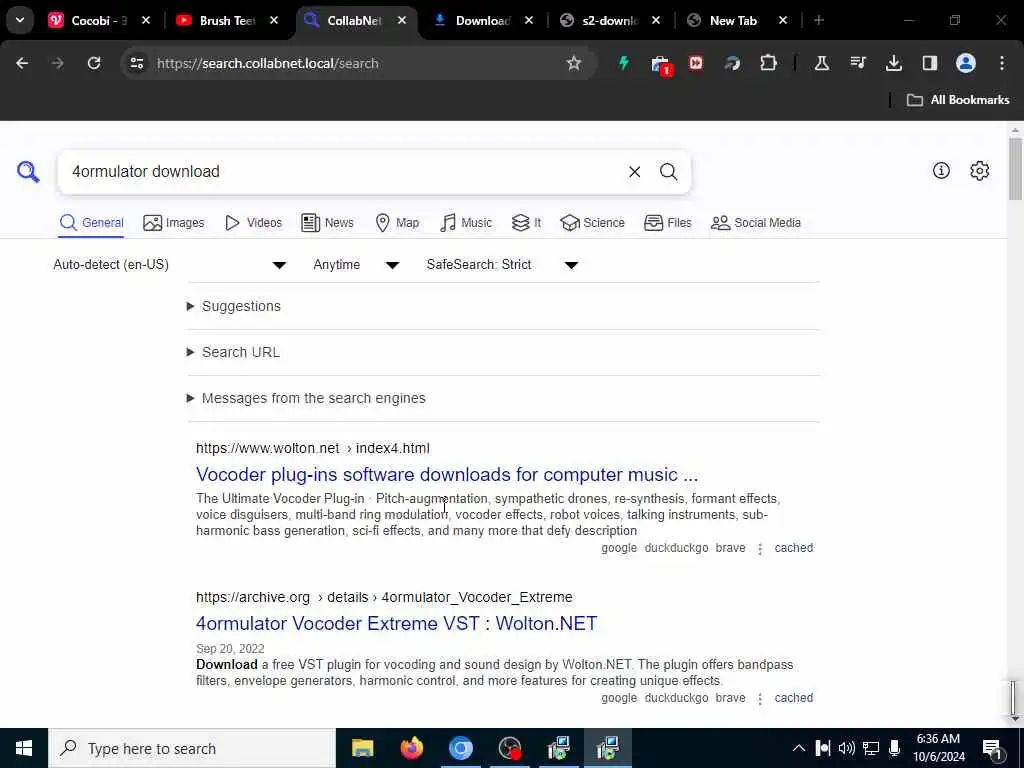The image size is (1024, 768).
Task: Open the Extensions puzzle piece menu
Action: click(x=769, y=63)
